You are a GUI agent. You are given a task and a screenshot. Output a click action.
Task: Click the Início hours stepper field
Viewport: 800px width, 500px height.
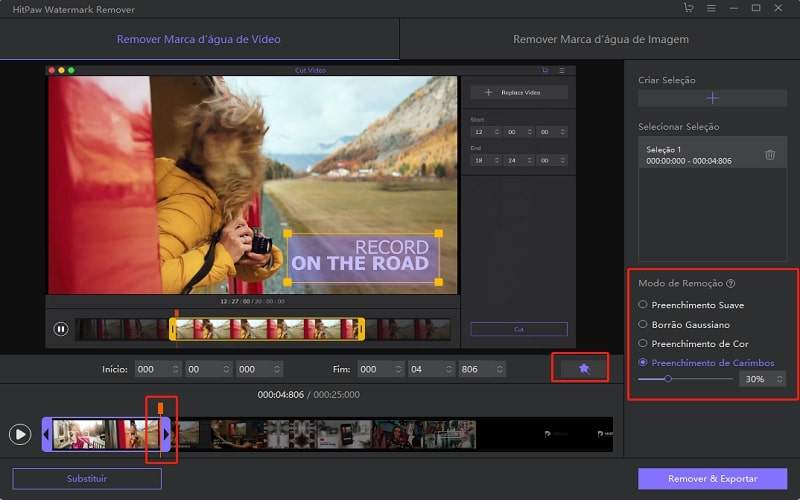(x=158, y=369)
